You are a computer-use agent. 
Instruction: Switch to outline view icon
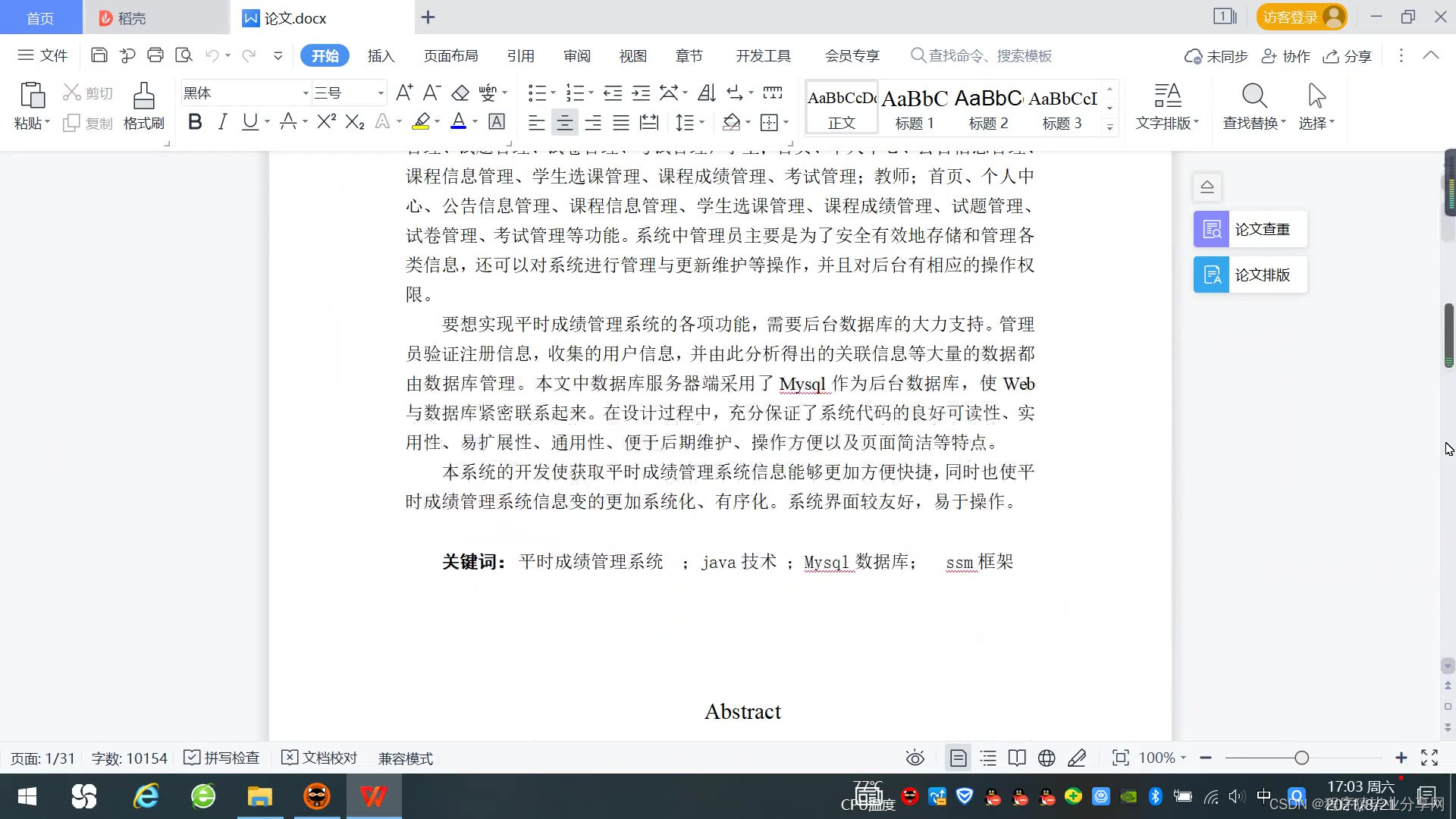click(x=988, y=758)
